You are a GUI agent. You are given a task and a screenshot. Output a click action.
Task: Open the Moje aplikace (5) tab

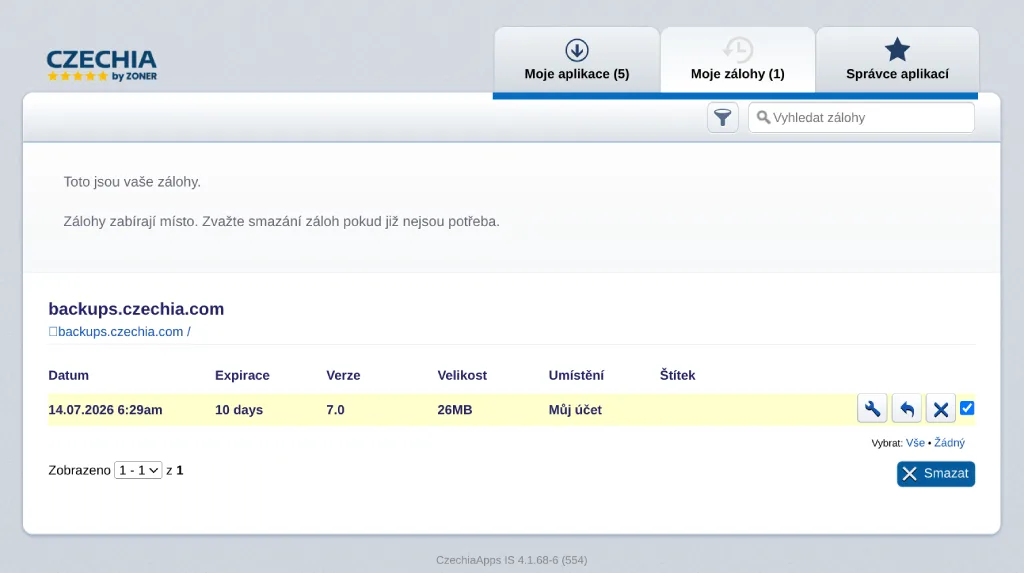tap(577, 60)
